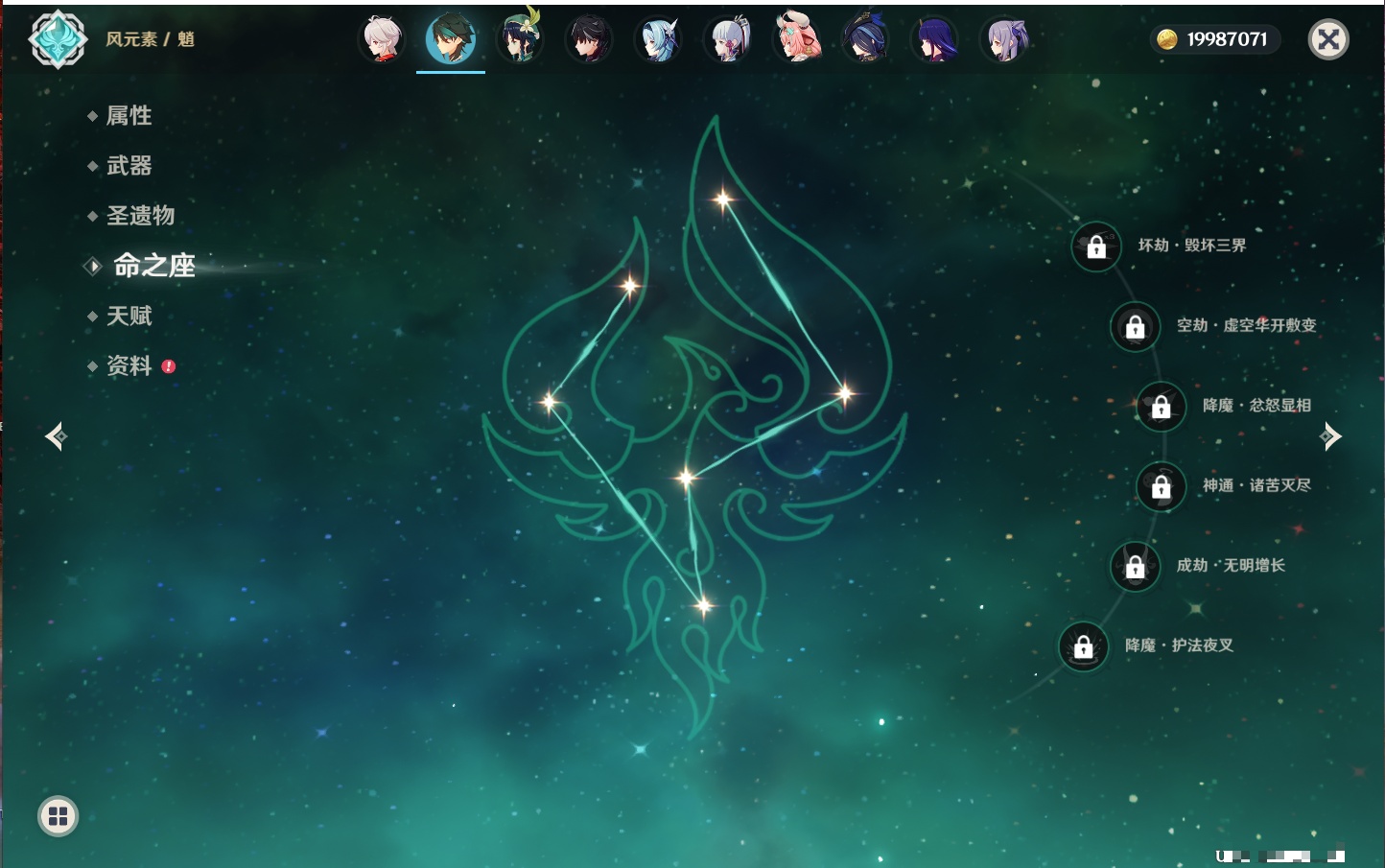
Task: Select the pink-haired horned character portrait
Action: point(797,38)
